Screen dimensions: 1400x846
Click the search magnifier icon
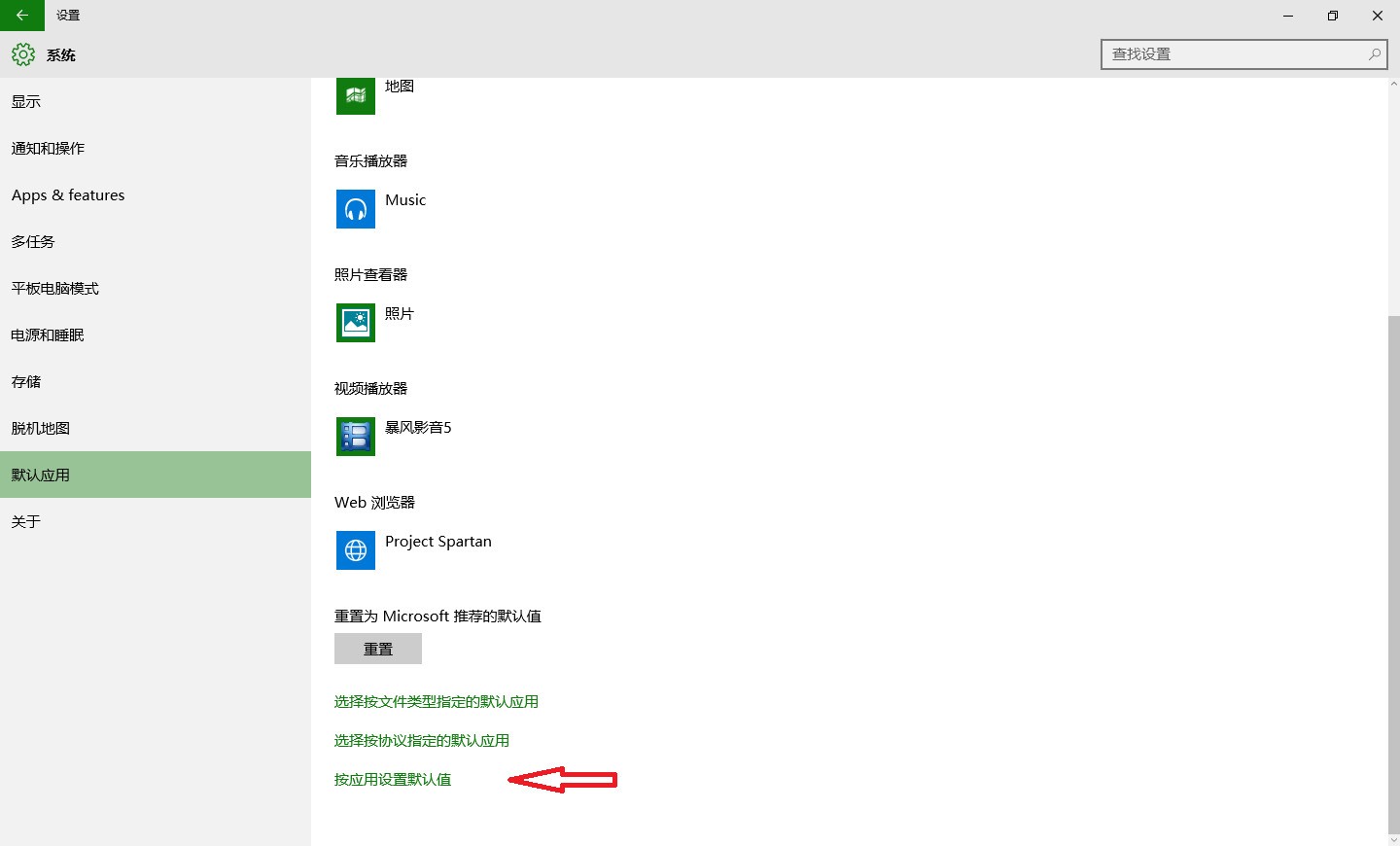click(1374, 54)
